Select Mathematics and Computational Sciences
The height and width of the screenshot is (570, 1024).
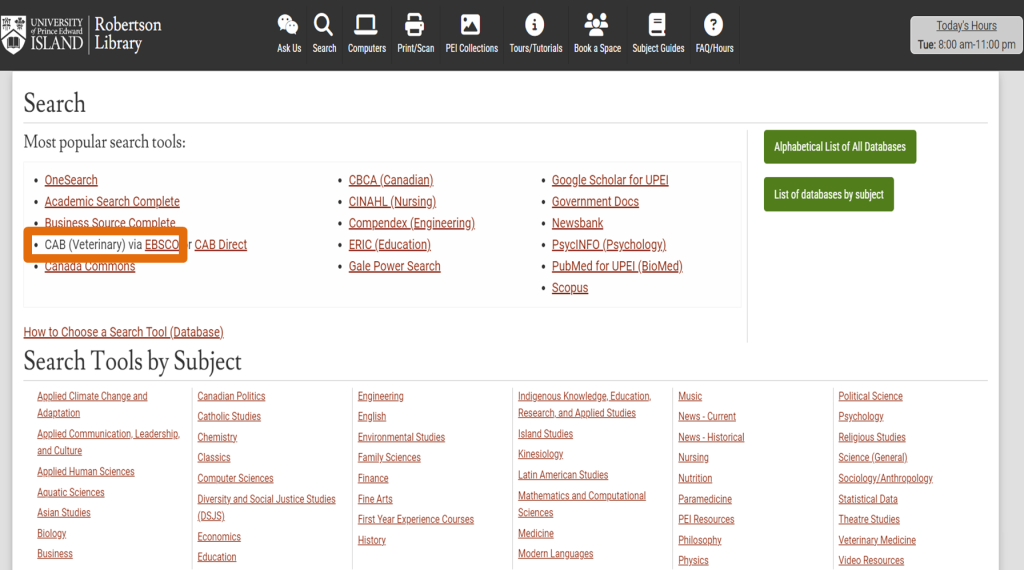(x=582, y=504)
